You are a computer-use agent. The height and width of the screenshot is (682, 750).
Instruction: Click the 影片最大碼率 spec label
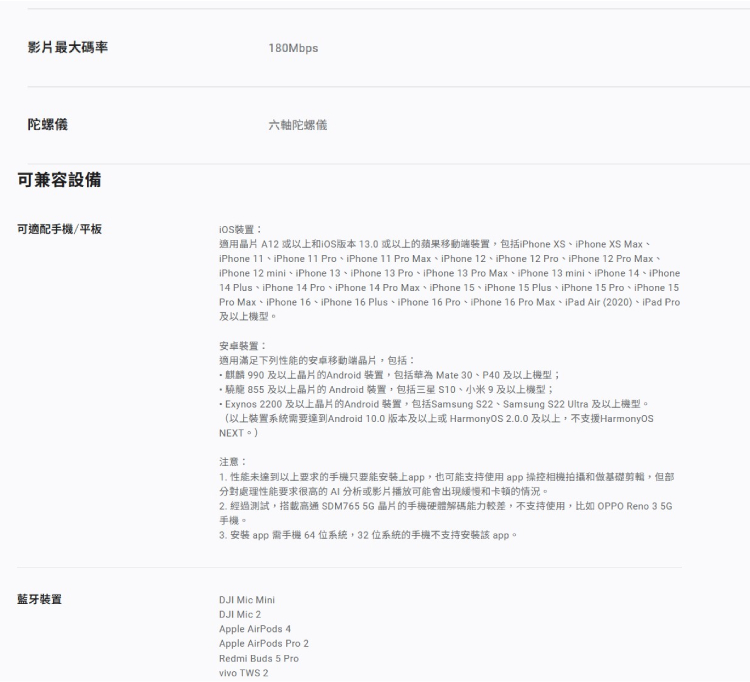coord(68,47)
